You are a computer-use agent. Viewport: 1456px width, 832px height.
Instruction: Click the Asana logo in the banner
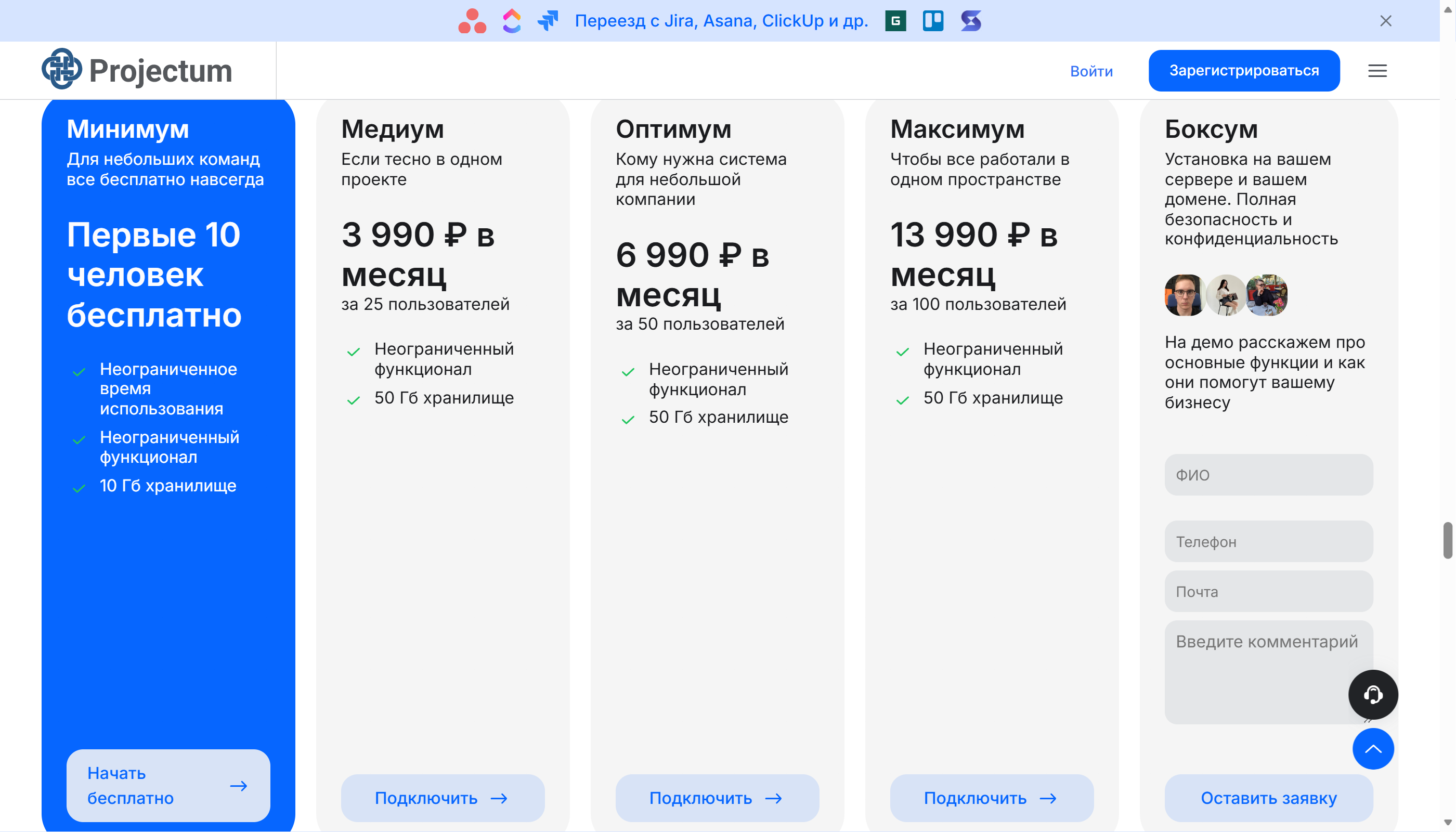[472, 21]
